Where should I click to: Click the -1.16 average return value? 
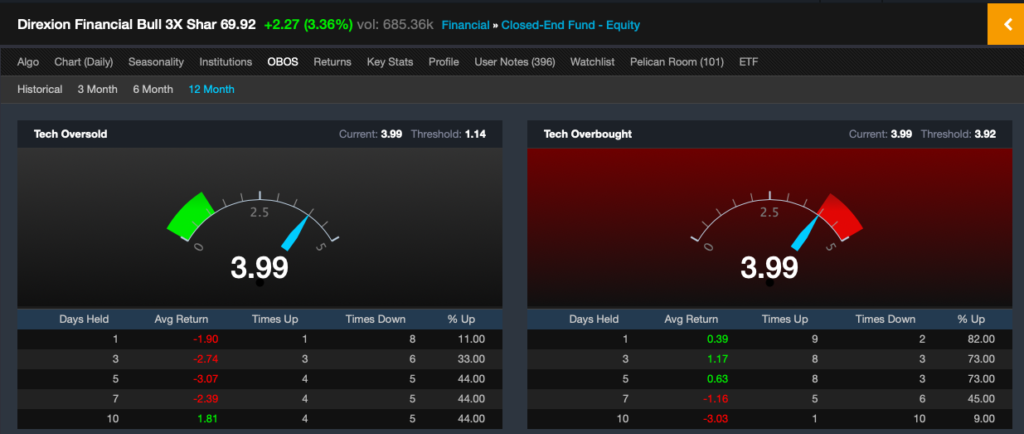(x=715, y=399)
